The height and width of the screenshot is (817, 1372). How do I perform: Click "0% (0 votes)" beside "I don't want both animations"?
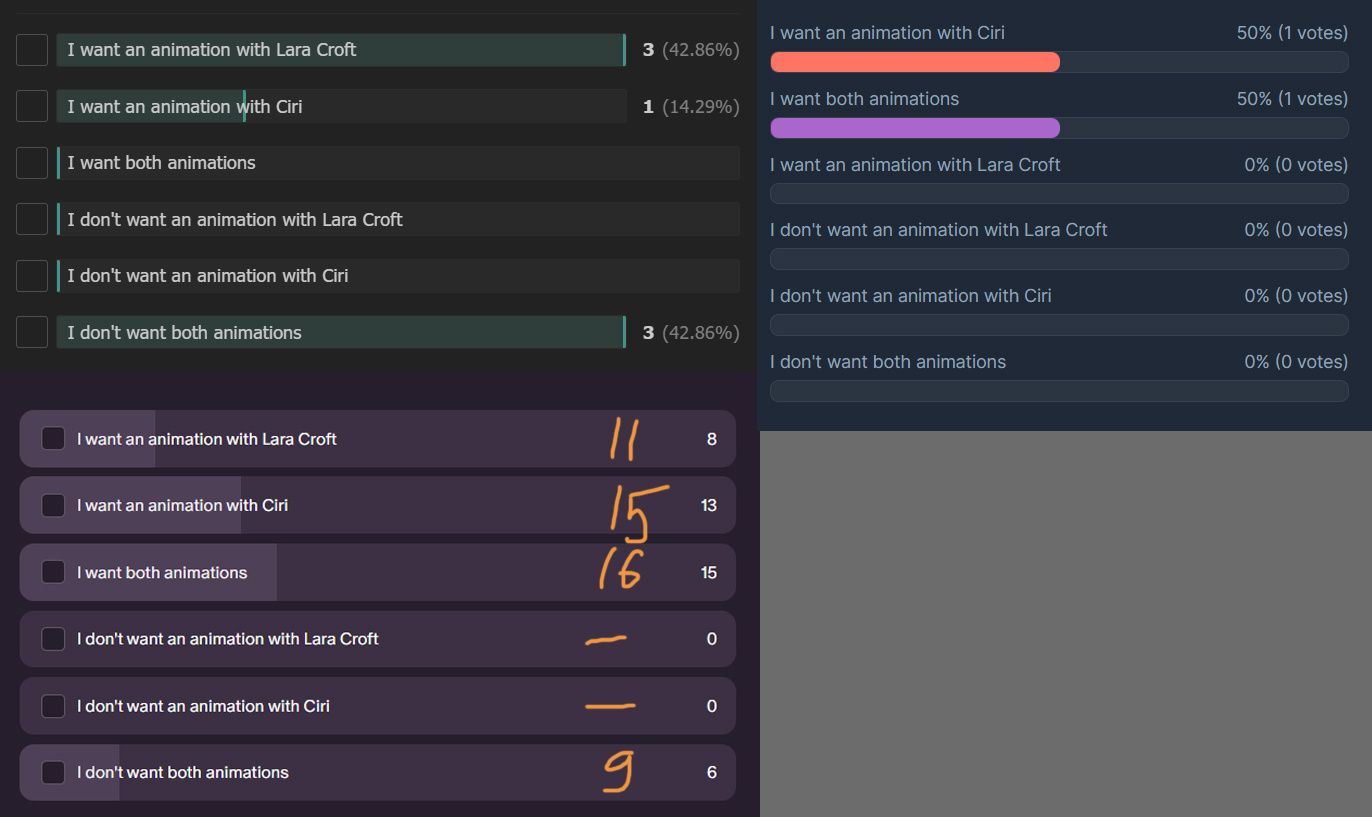pos(1296,362)
